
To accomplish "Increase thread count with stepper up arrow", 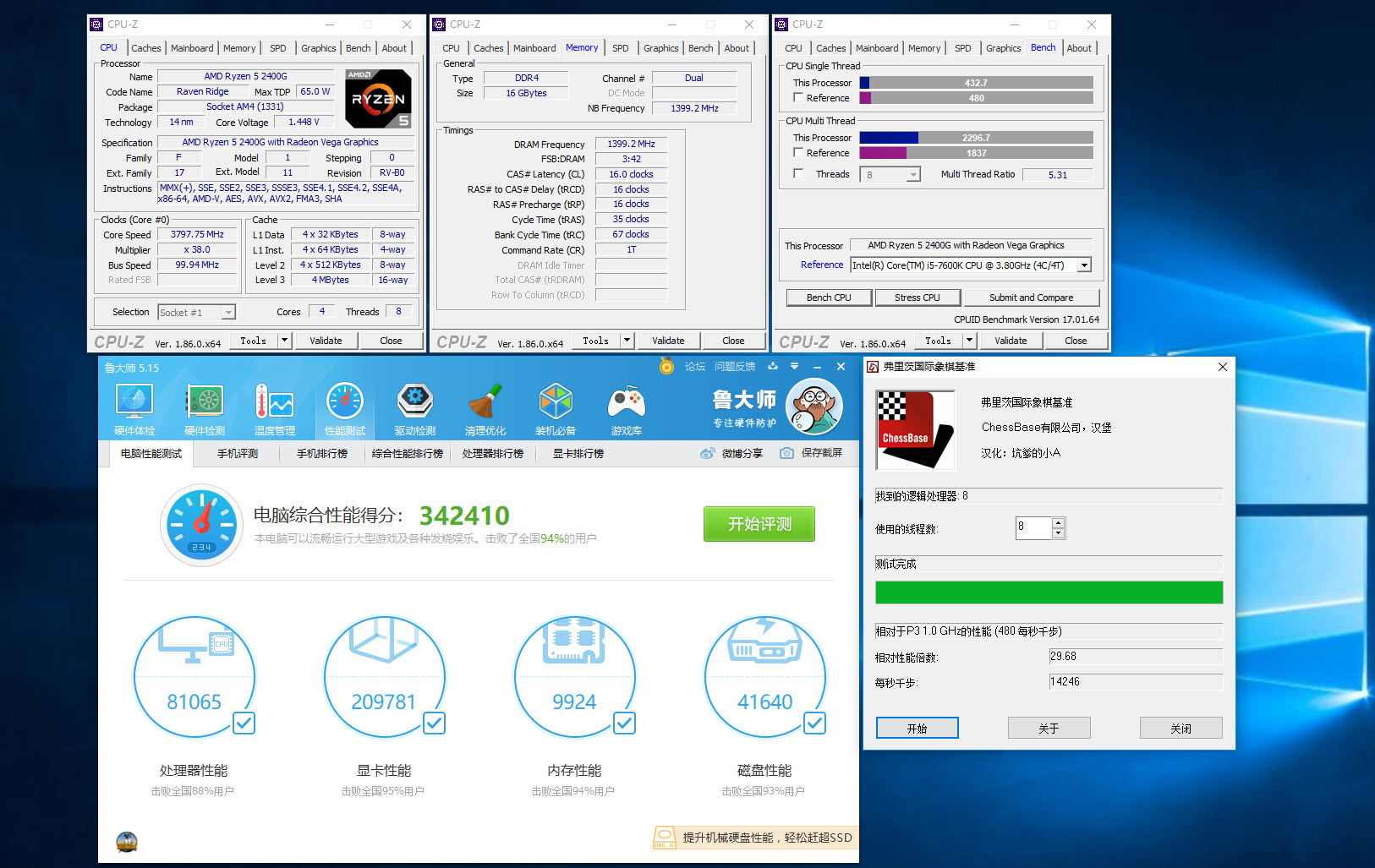I will point(1058,522).
